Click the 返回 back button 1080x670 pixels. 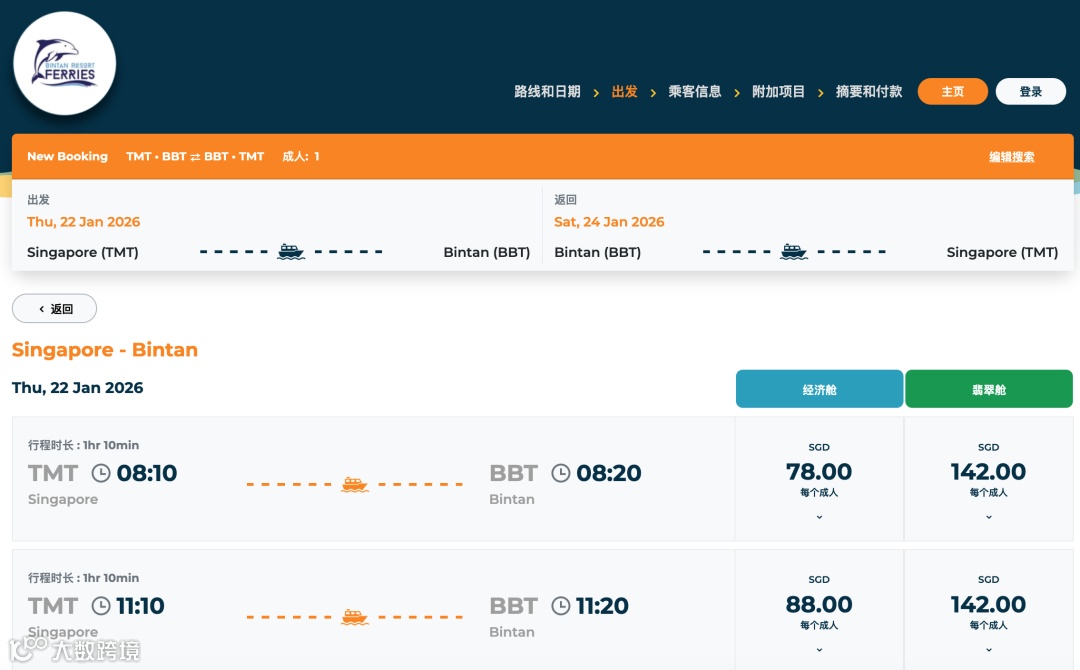(54, 308)
